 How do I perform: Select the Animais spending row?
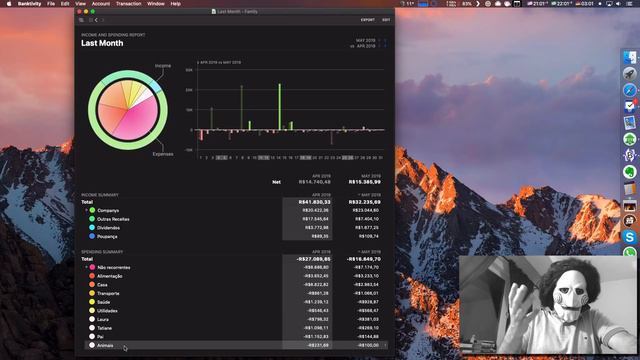pos(235,345)
